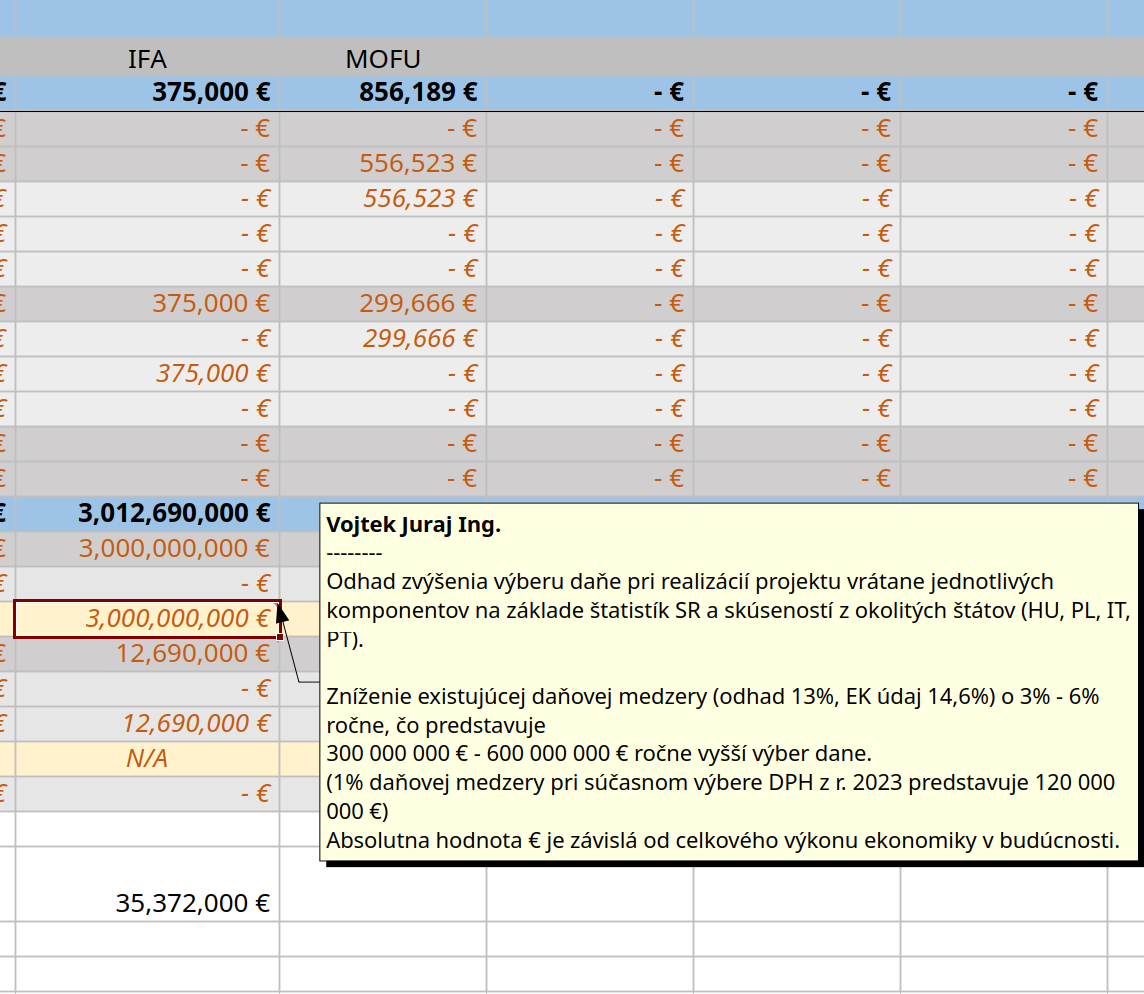Click the Vojtek Juraj Ing. comment box
1144x994 pixels.
728,680
